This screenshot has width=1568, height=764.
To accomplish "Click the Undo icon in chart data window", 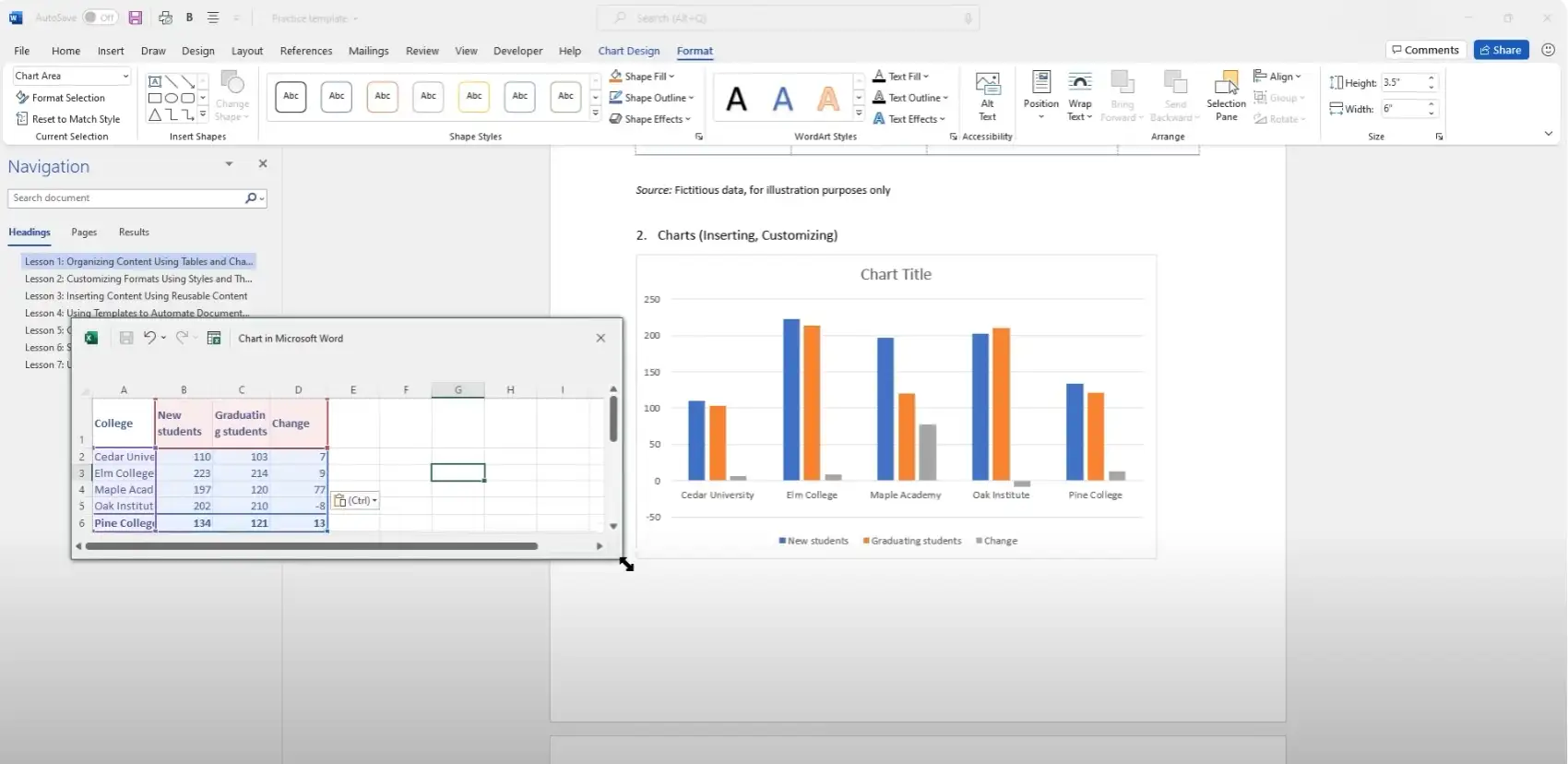I will point(149,339).
